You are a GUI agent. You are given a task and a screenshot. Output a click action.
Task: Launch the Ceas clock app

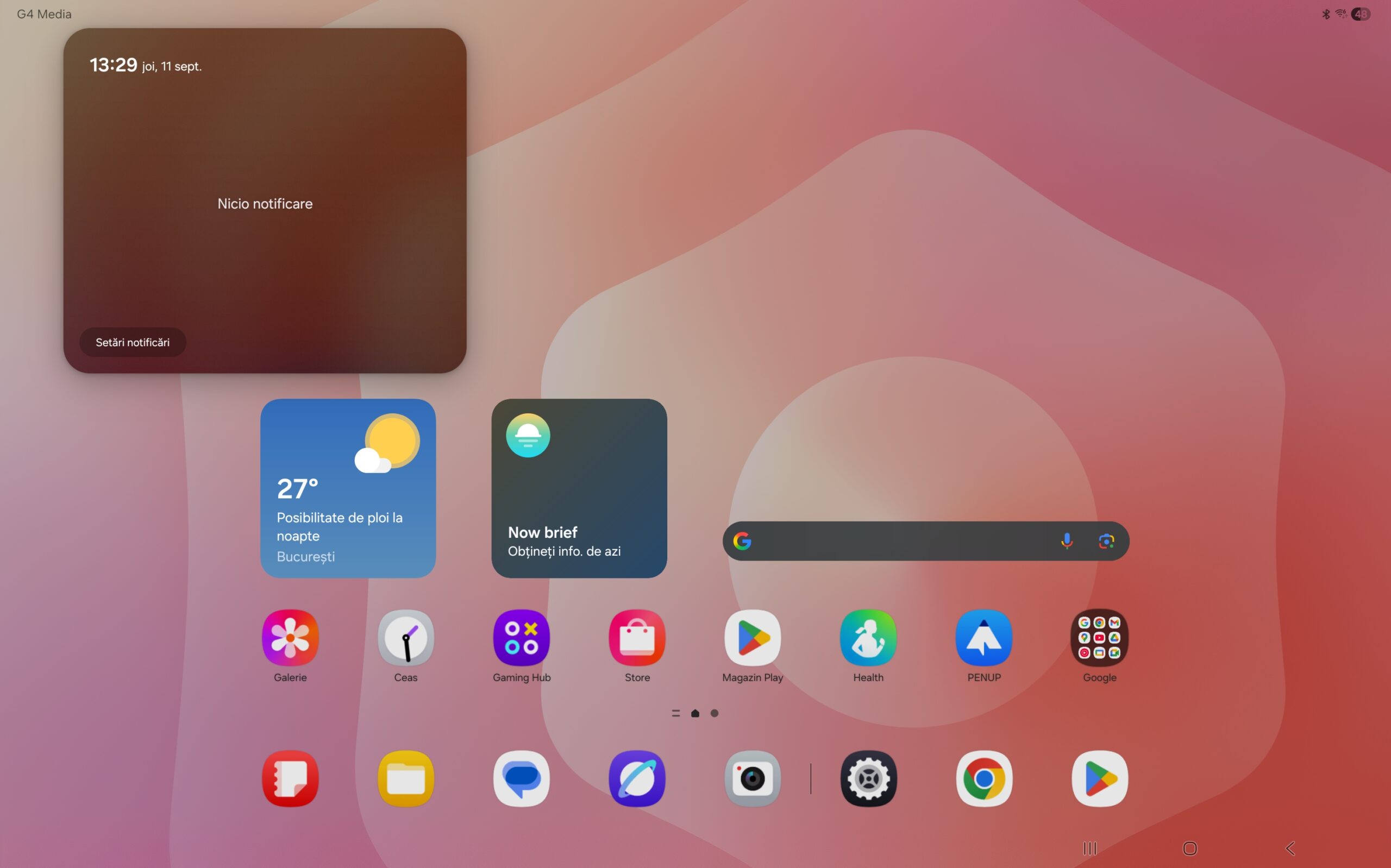tap(406, 637)
